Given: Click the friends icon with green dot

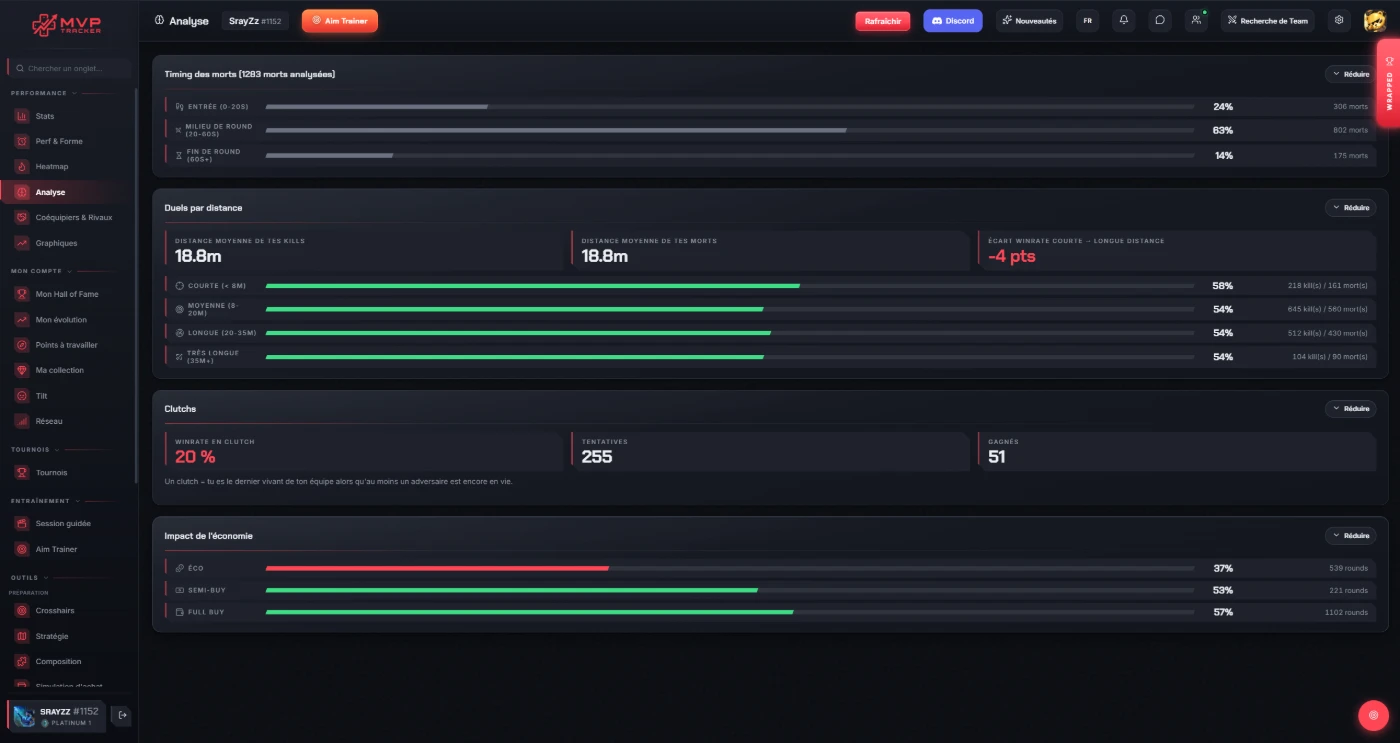Looking at the screenshot, I should [x=1196, y=20].
